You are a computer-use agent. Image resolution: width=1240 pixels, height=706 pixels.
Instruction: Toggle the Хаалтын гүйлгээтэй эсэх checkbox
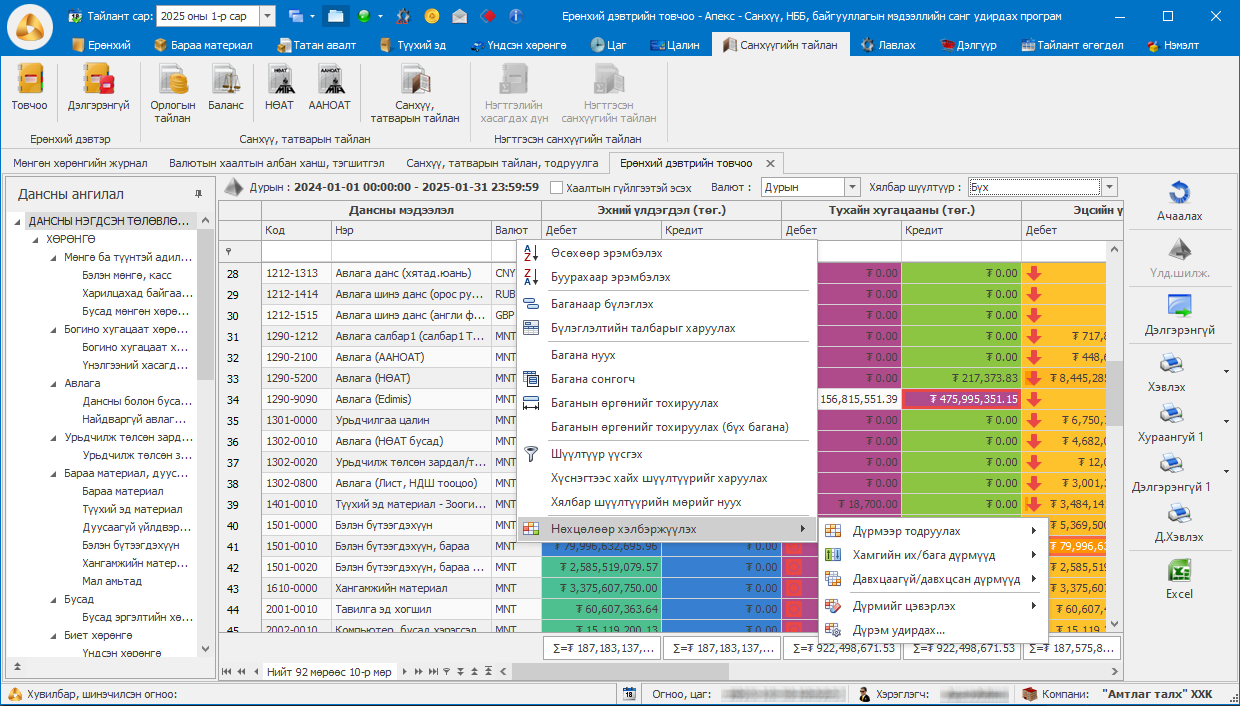(x=556, y=187)
